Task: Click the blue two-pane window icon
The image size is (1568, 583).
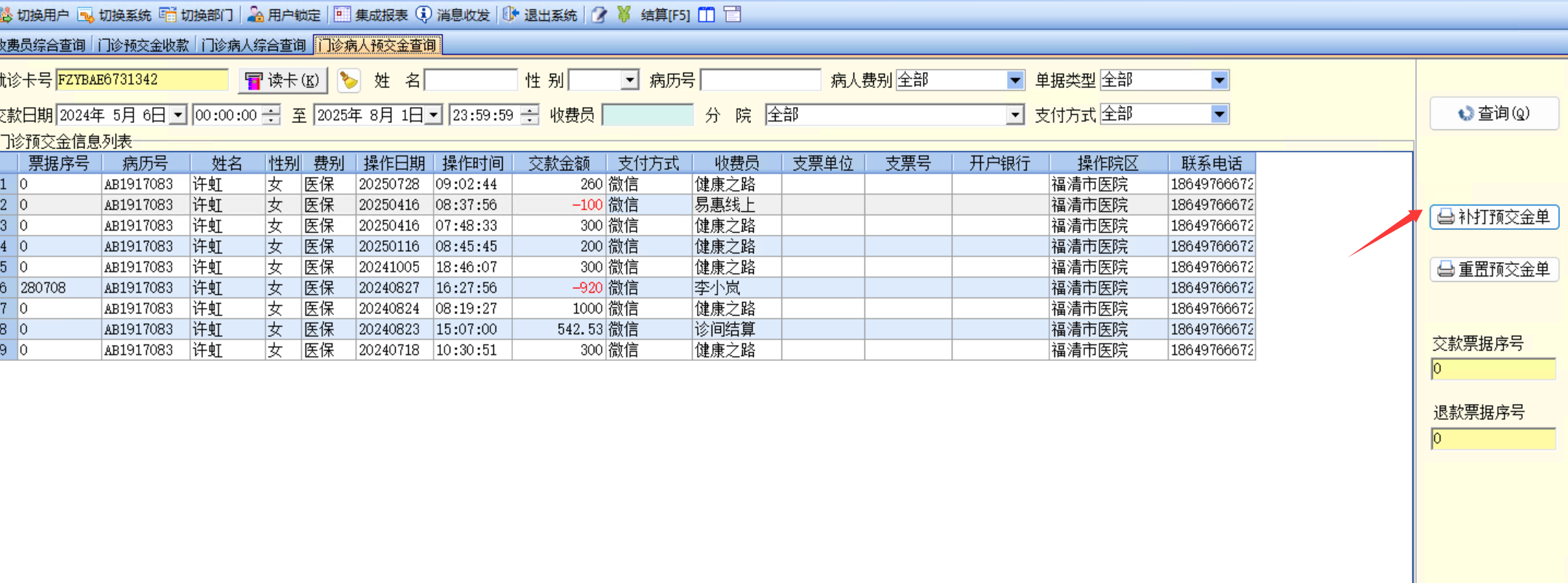Action: [x=707, y=15]
